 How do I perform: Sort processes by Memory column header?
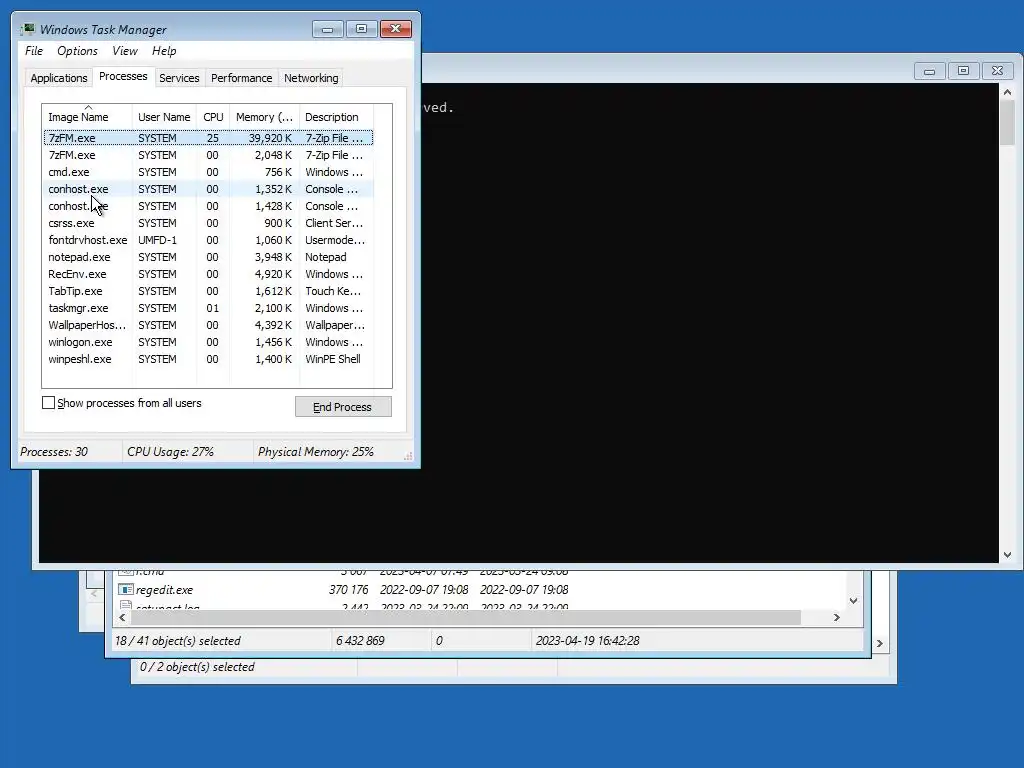264,117
